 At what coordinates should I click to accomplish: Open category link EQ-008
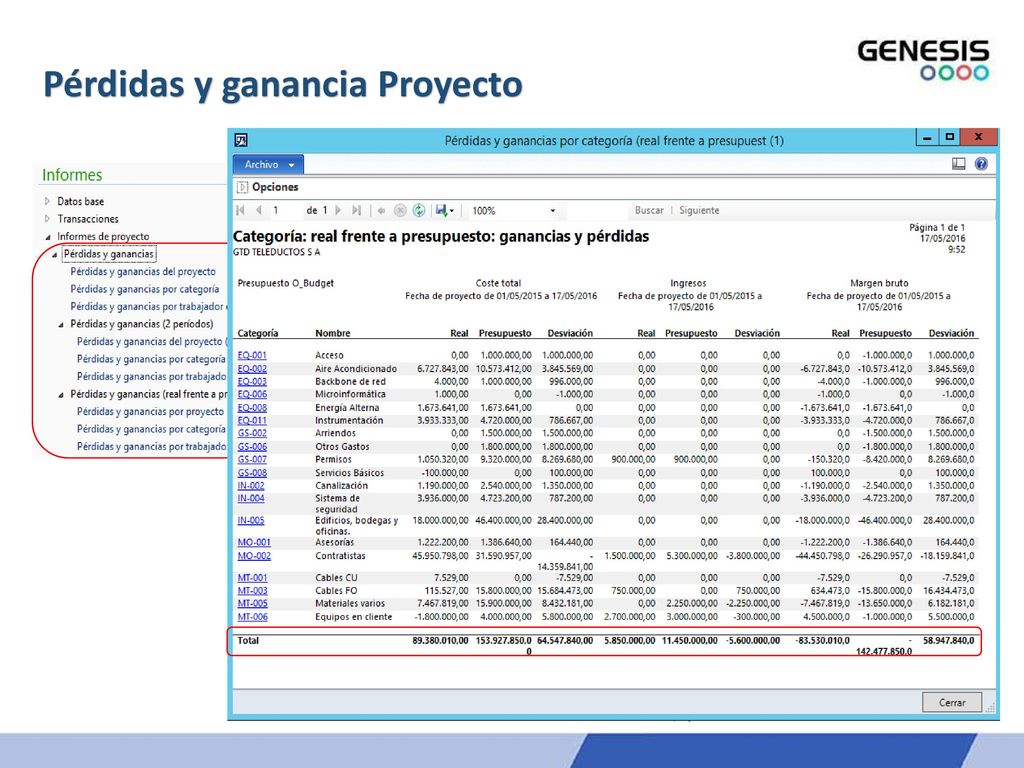point(252,408)
